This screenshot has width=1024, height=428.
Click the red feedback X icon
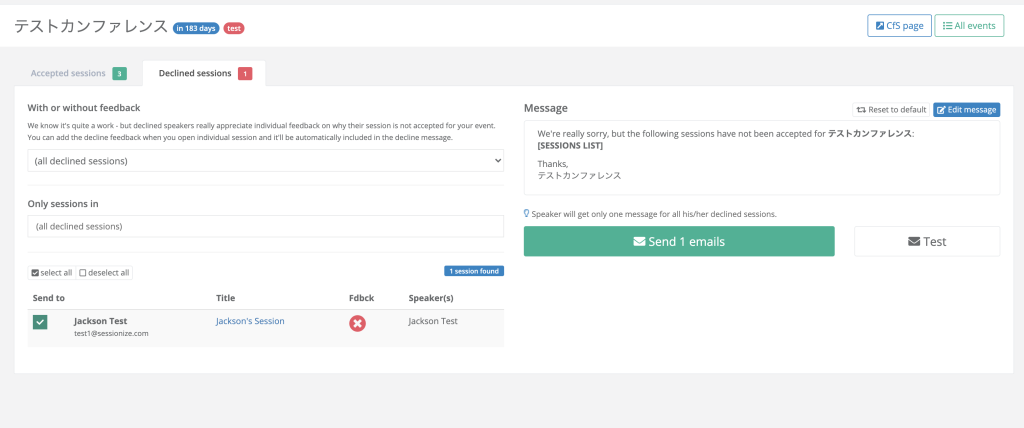pyautogui.click(x=357, y=323)
